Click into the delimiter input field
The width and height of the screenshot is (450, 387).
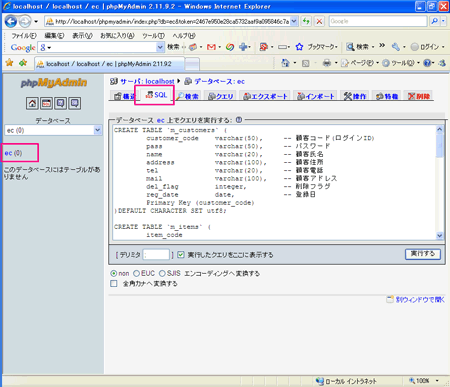[156, 255]
